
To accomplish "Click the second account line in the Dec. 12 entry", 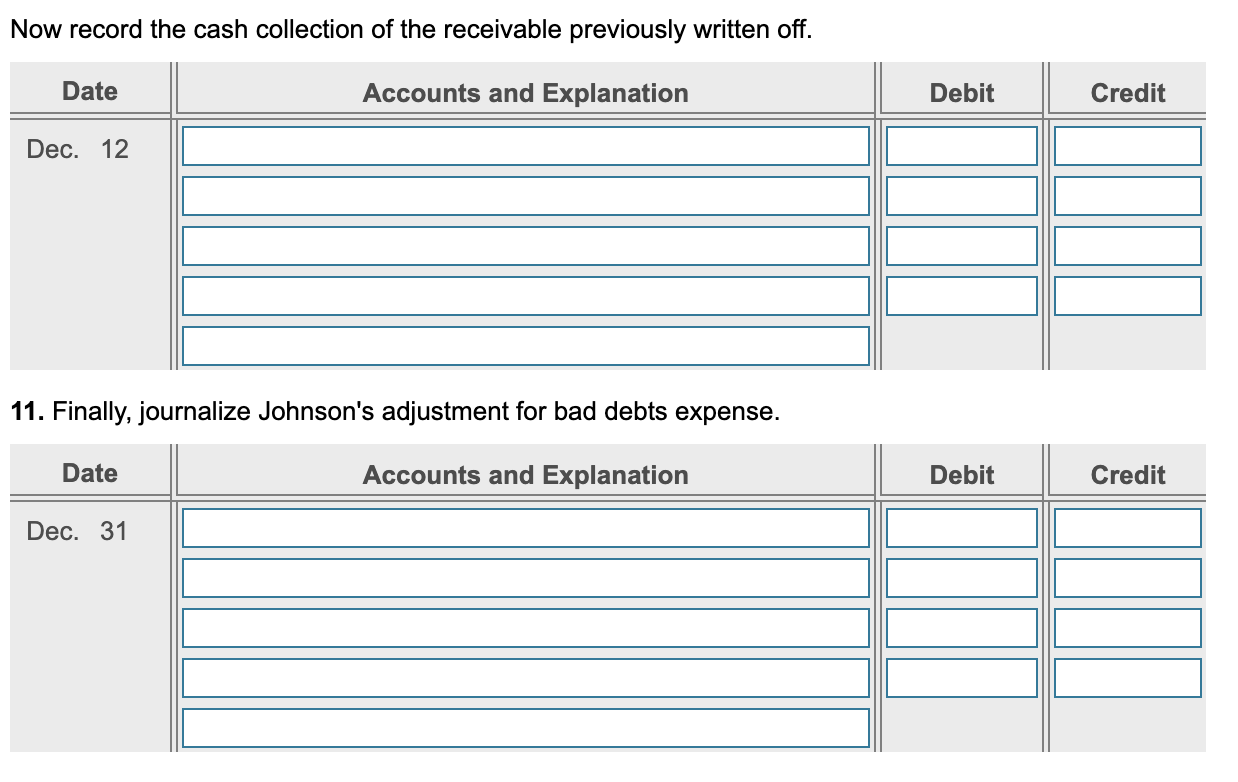I will 525,196.
